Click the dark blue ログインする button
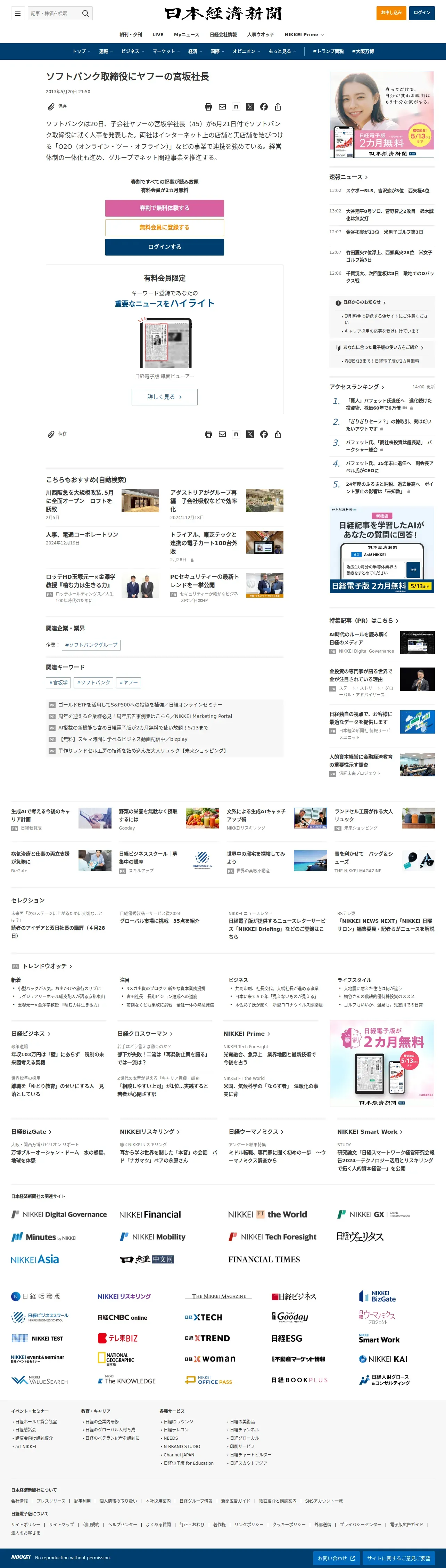Screen dimensions: 446x1568 point(164,247)
